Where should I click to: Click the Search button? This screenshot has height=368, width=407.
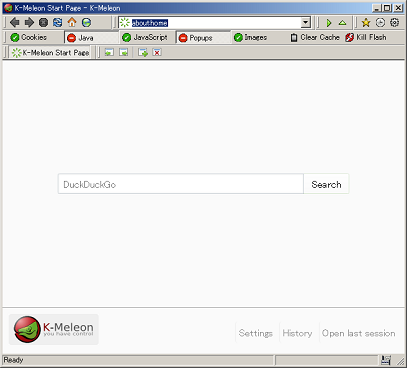326,184
